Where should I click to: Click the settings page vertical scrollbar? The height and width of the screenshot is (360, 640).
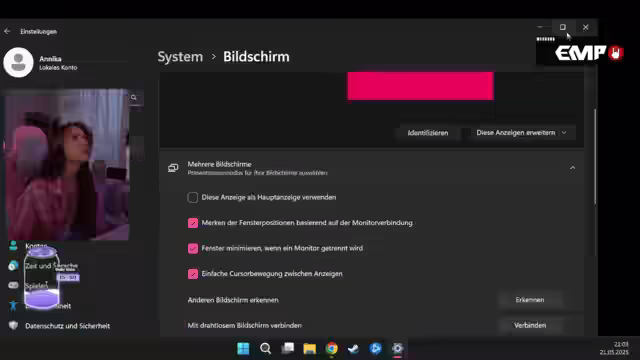coord(595,157)
